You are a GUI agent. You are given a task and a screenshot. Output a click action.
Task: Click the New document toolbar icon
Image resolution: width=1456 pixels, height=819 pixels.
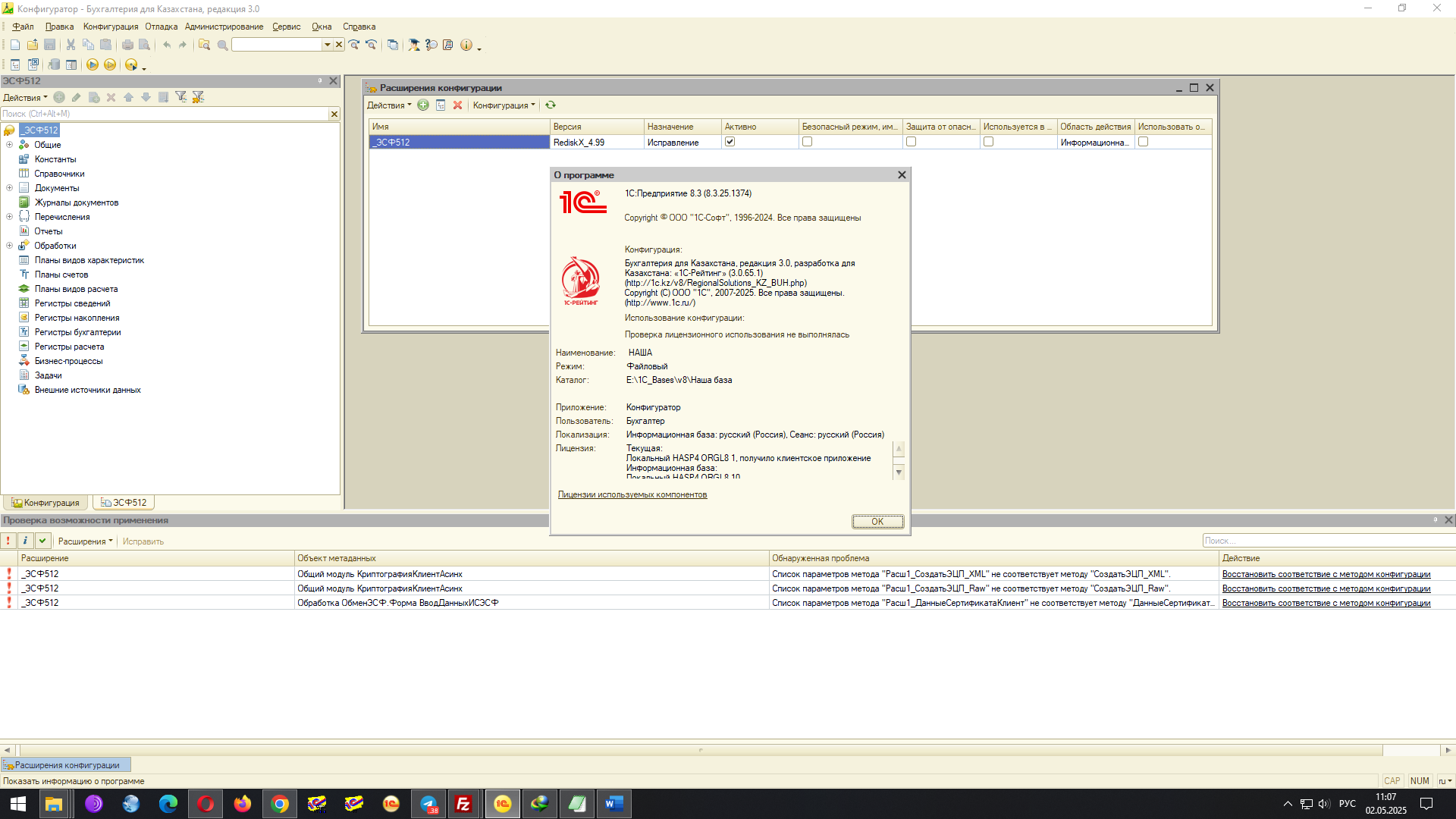[x=15, y=45]
